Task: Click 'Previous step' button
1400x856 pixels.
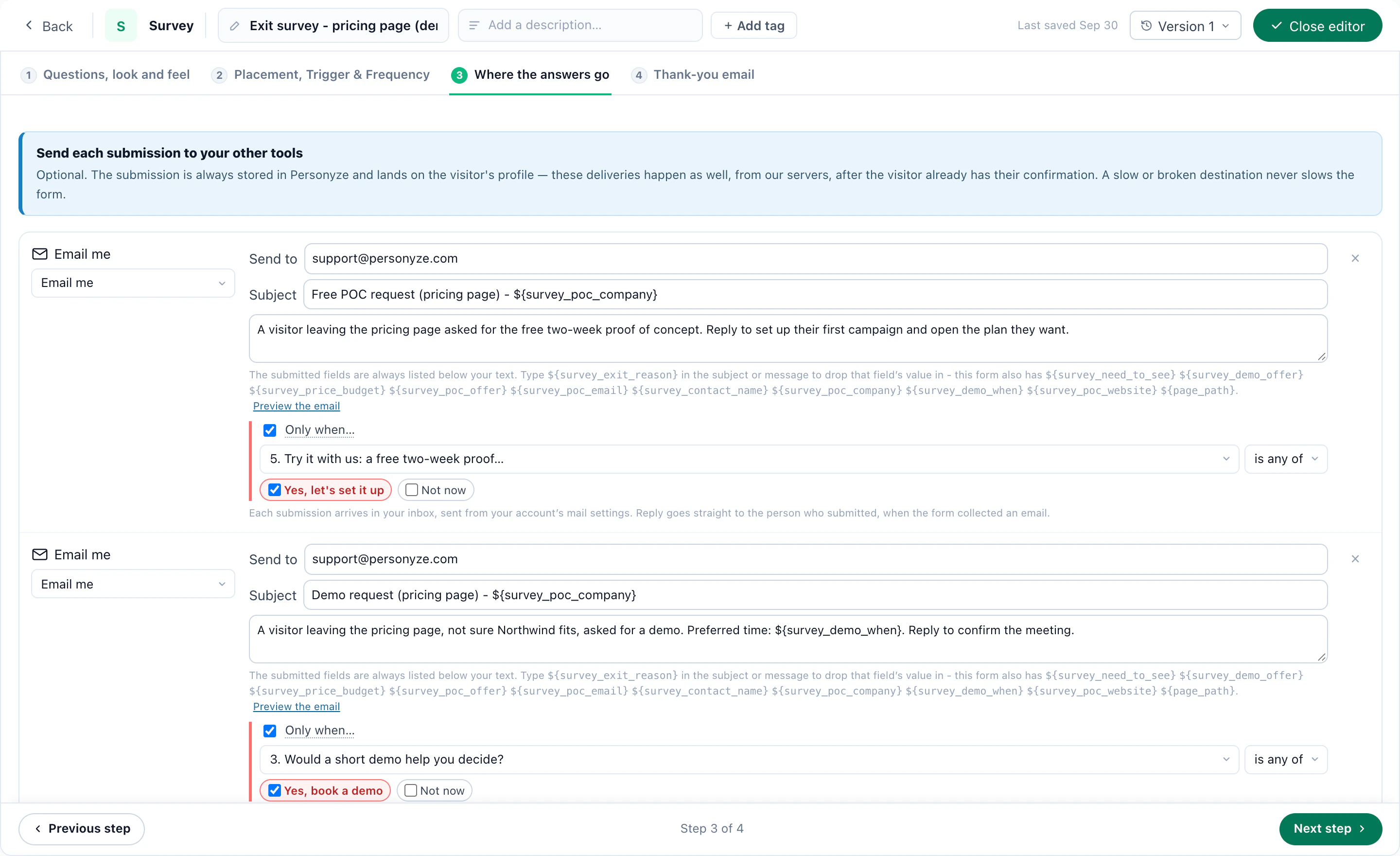Action: 82,829
